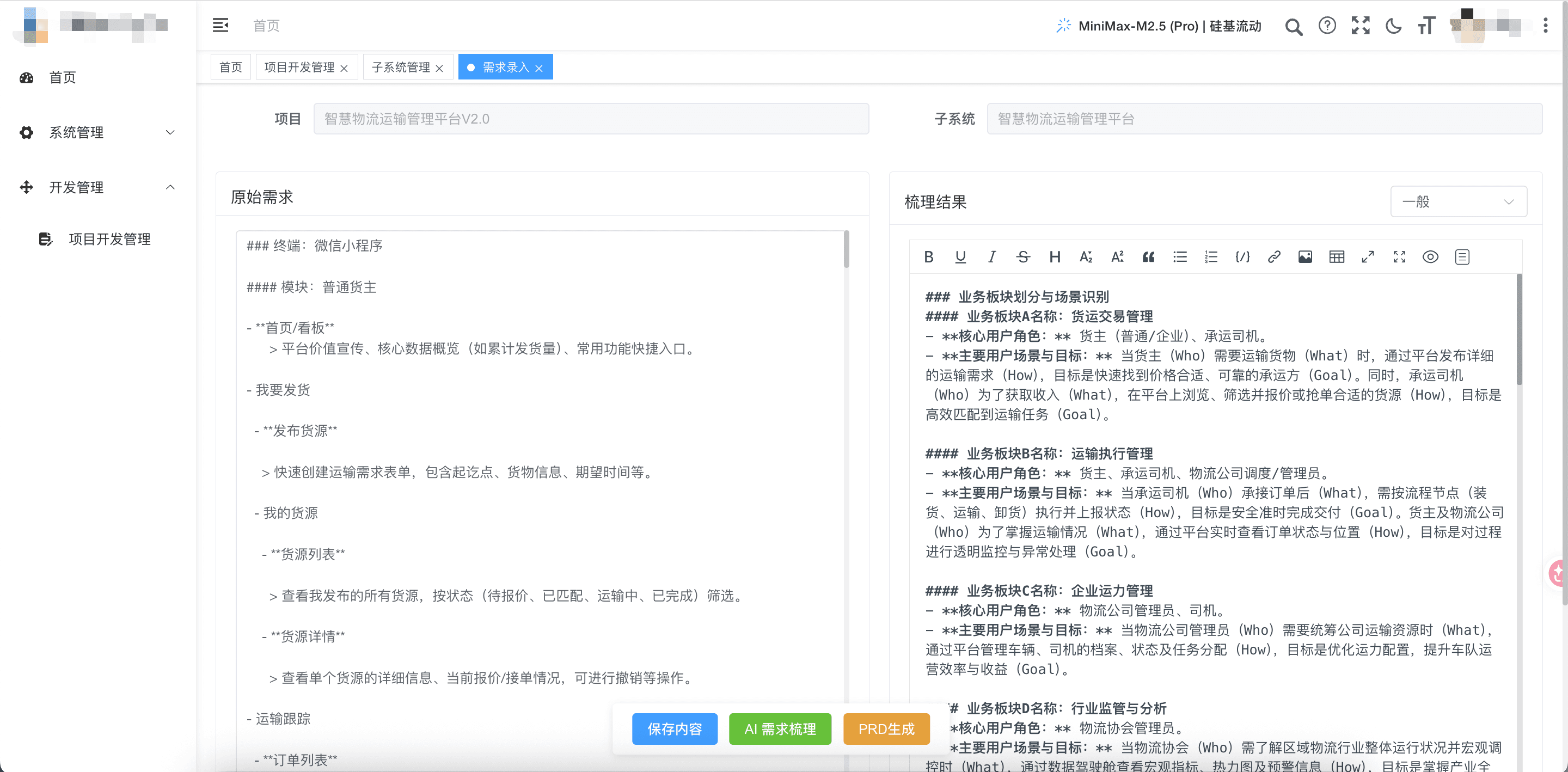The width and height of the screenshot is (1568, 772).
Task: Click the '- 运输跟踪' line
Action: 278,719
